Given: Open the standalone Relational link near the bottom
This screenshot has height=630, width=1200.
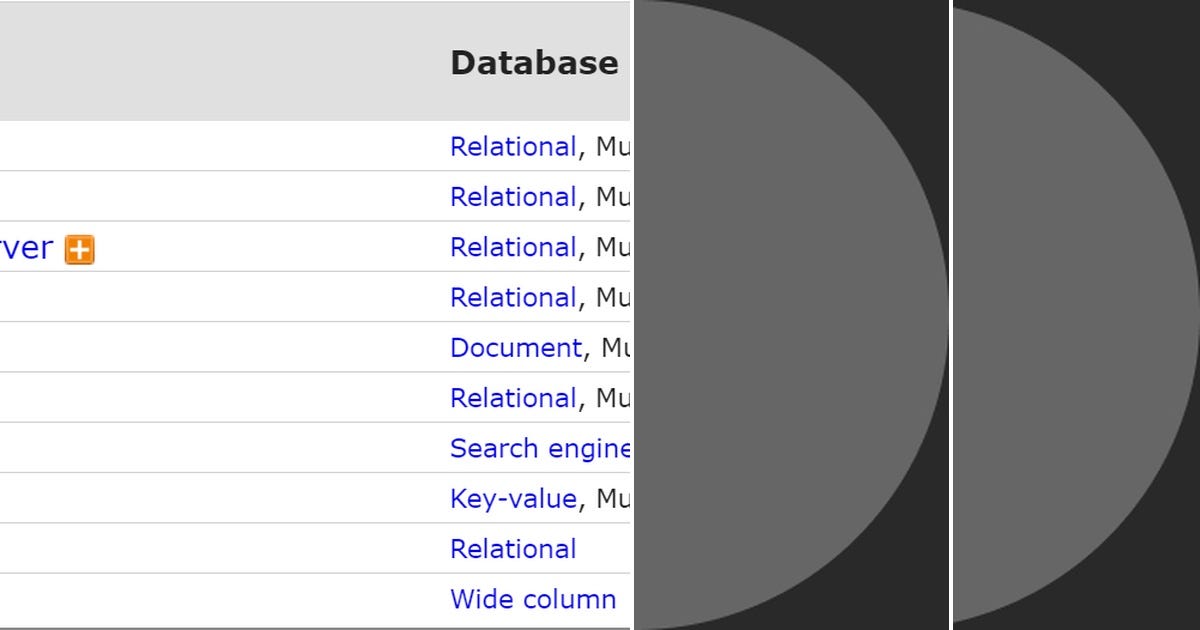Looking at the screenshot, I should [513, 548].
